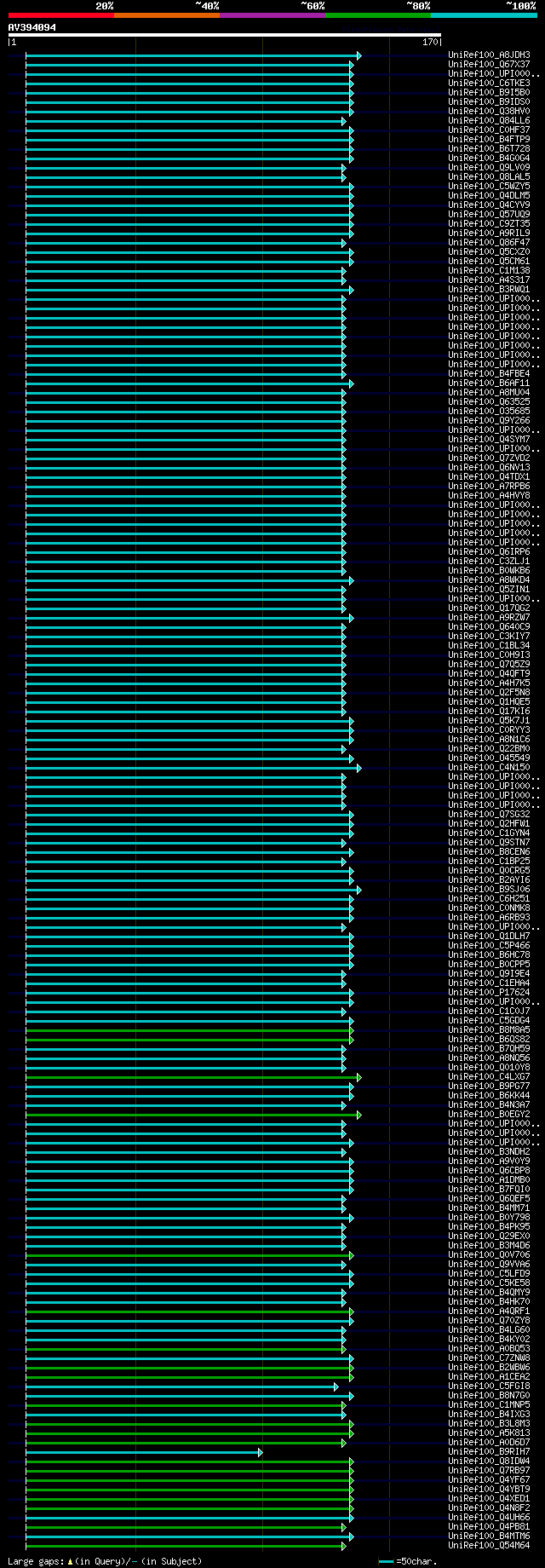Select the UniRef100_Q8LAL5 hit label
Screen dimensions: 545x1568
pyautogui.click(x=489, y=177)
